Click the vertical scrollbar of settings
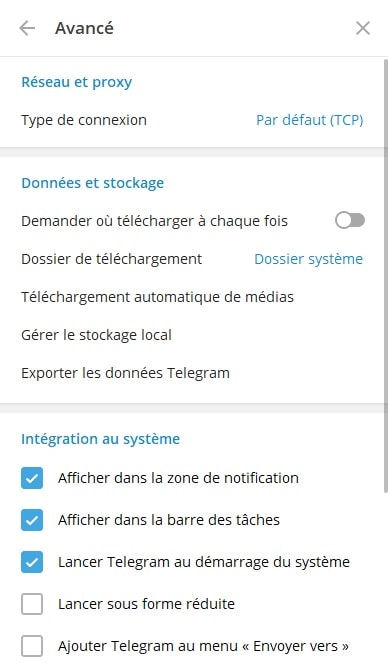 [x=386, y=276]
